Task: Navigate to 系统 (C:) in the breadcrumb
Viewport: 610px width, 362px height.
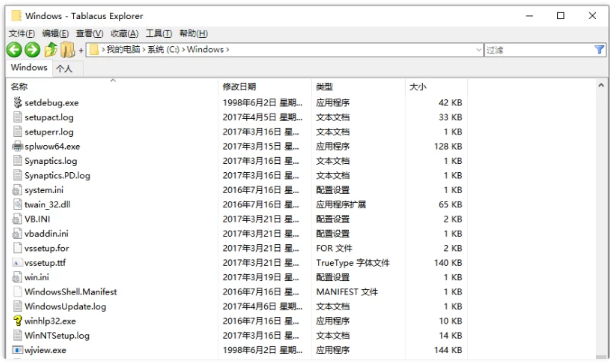Action: tap(163, 50)
